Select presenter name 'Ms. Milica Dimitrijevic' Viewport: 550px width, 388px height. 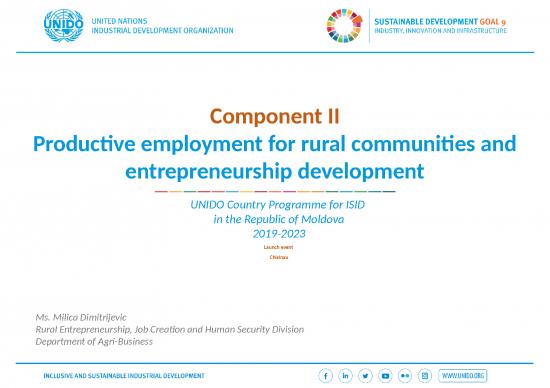[x=81, y=317]
